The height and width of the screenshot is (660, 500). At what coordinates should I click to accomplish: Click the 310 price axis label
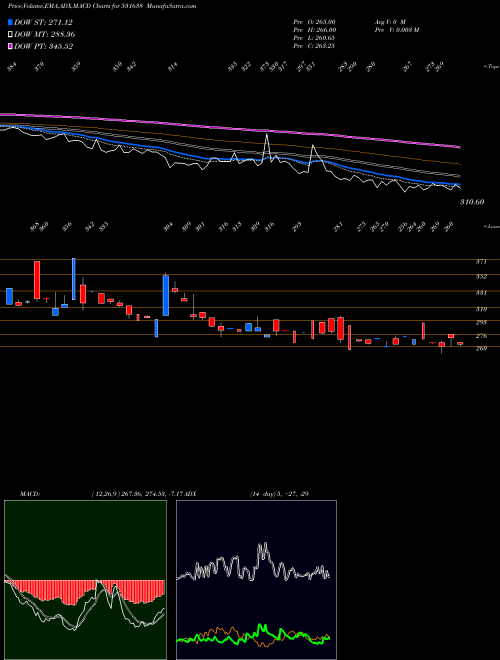[481, 309]
